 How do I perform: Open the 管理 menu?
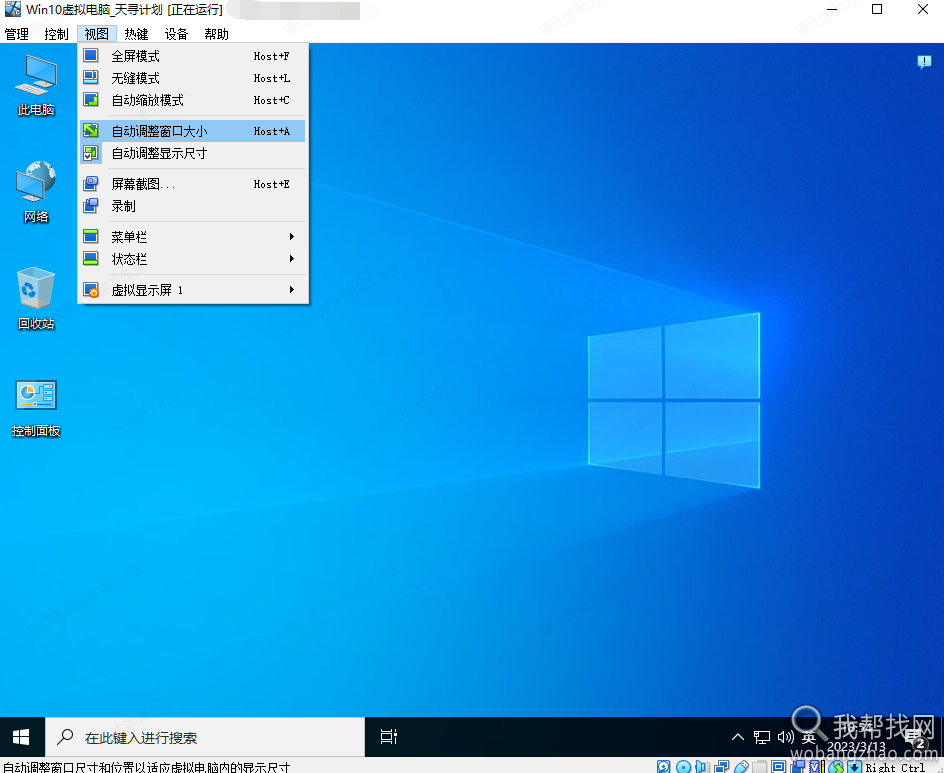pos(16,34)
